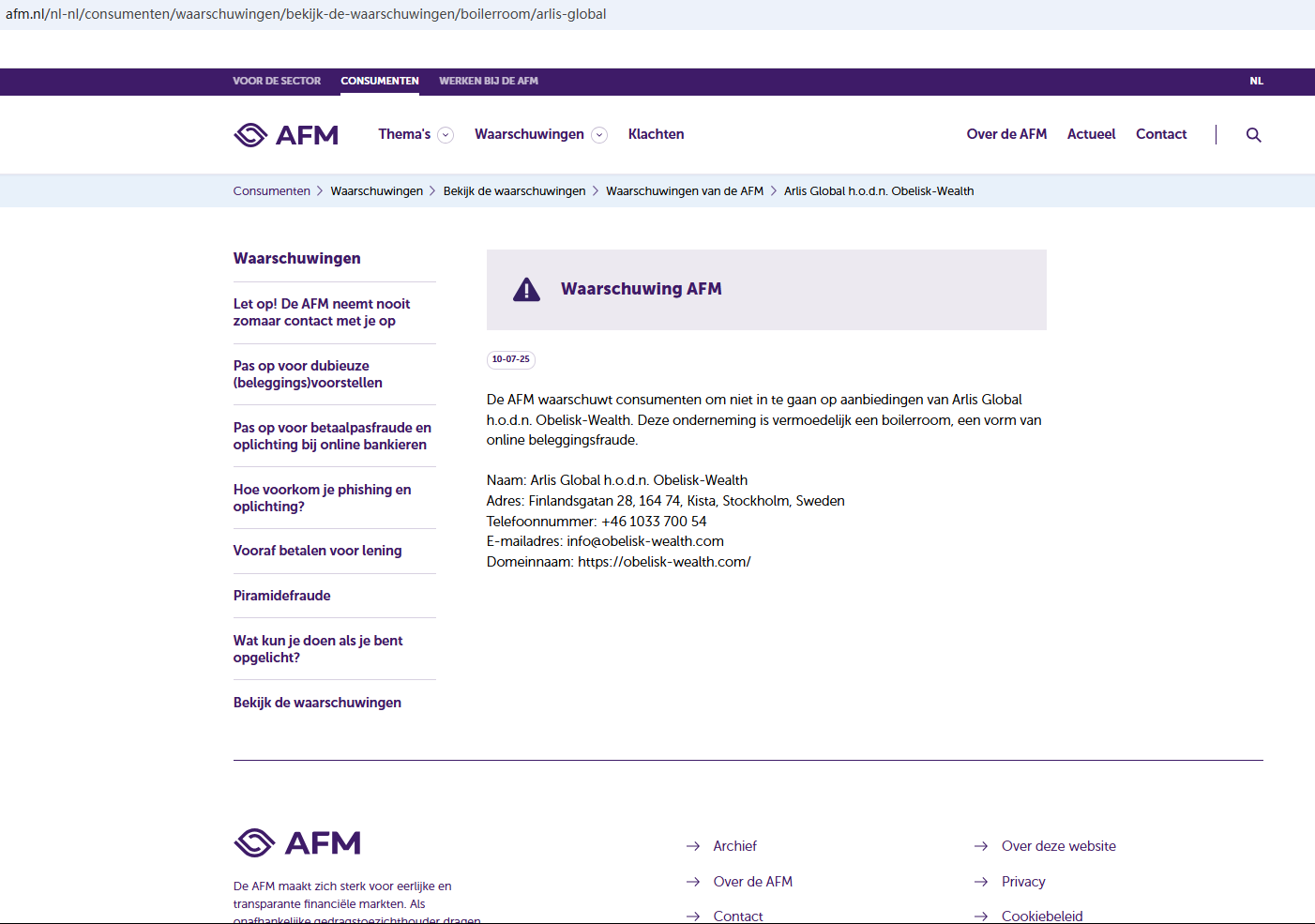Expand the Waarschuwingen dropdown chevron

click(599, 135)
